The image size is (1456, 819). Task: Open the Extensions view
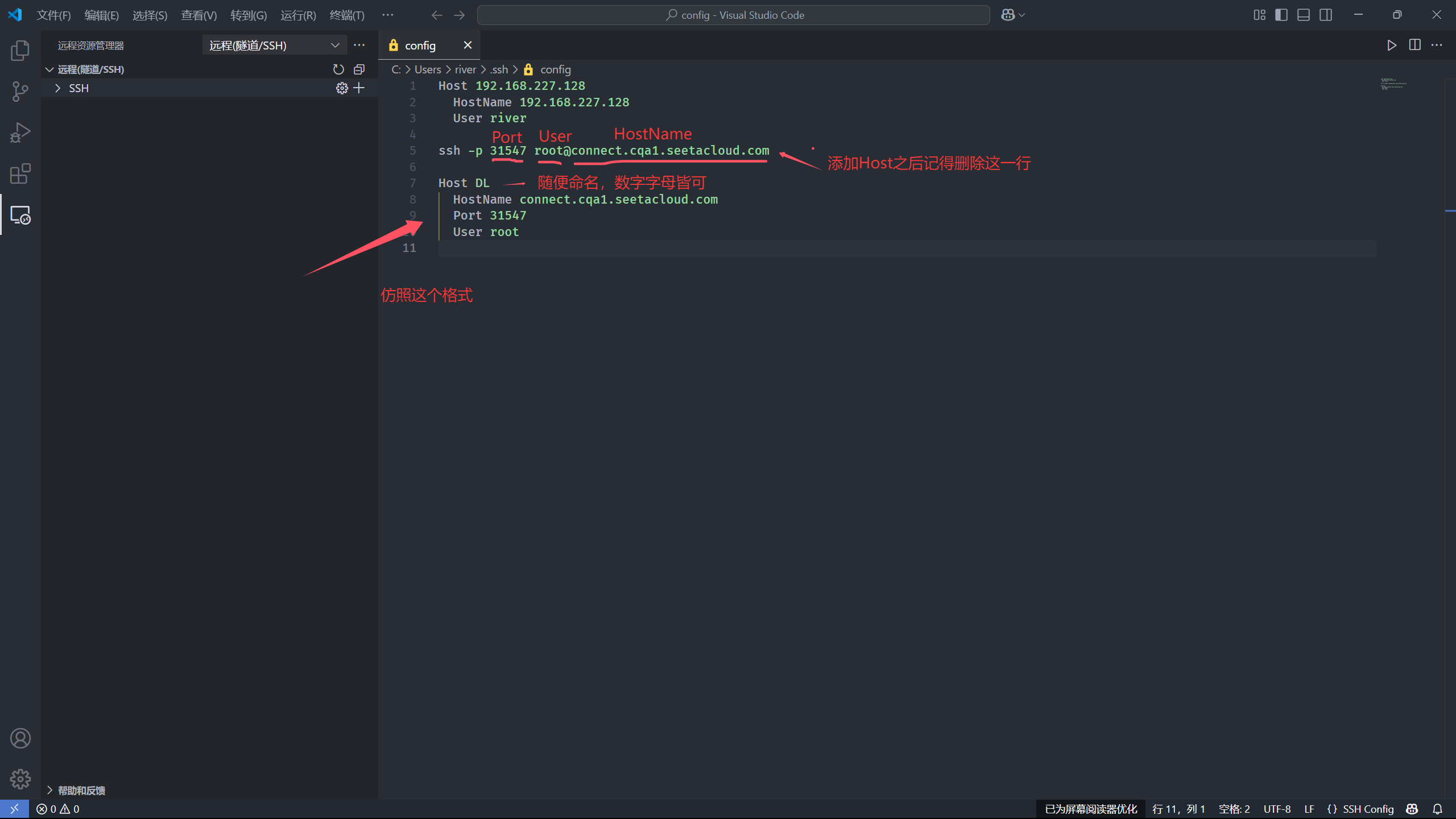[x=20, y=173]
